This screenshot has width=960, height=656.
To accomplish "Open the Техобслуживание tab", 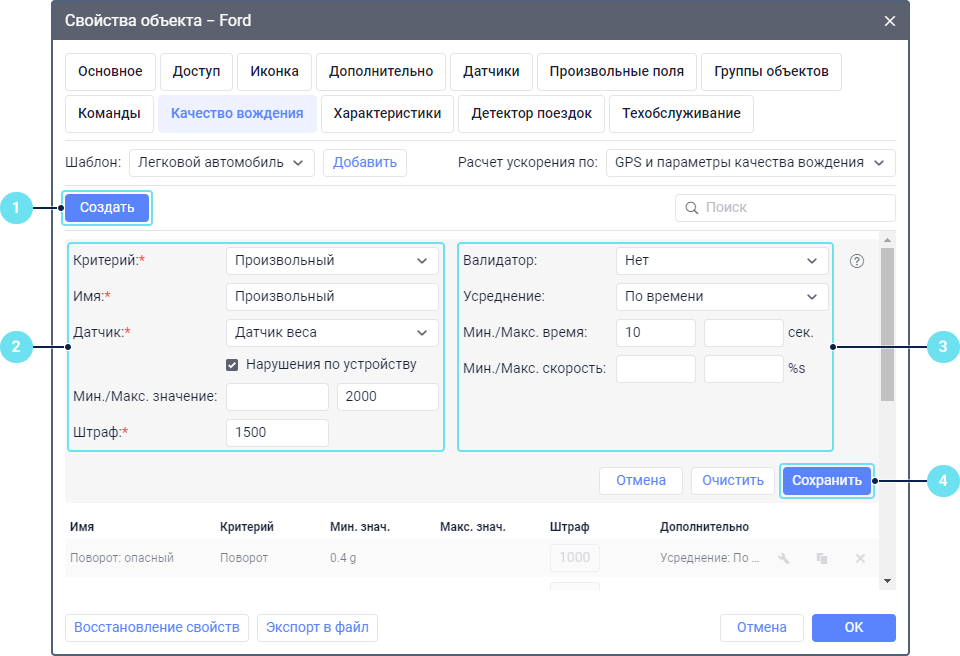I will click(681, 113).
